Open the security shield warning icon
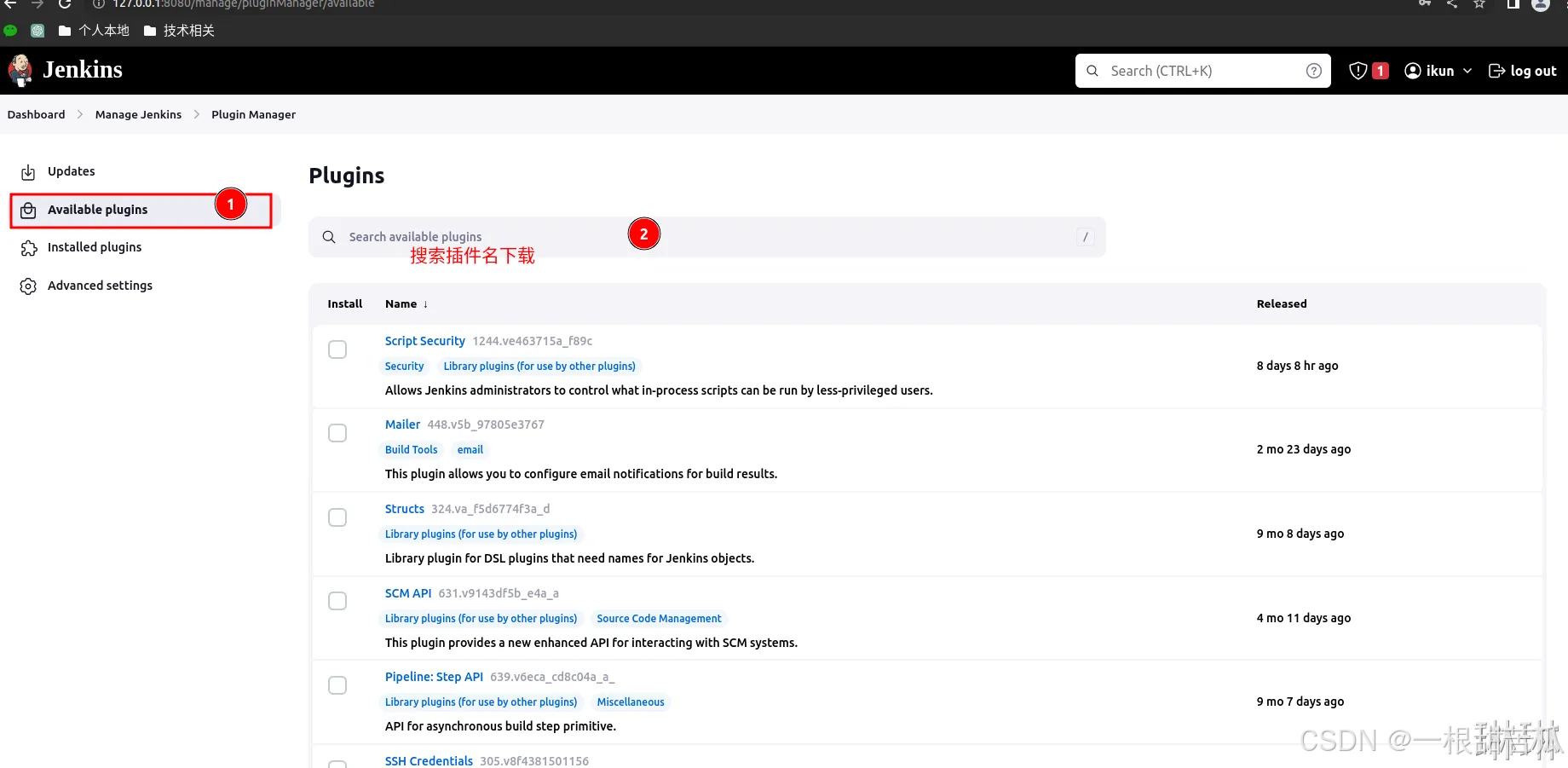Screen dimensions: 1568x768 click(x=1358, y=71)
